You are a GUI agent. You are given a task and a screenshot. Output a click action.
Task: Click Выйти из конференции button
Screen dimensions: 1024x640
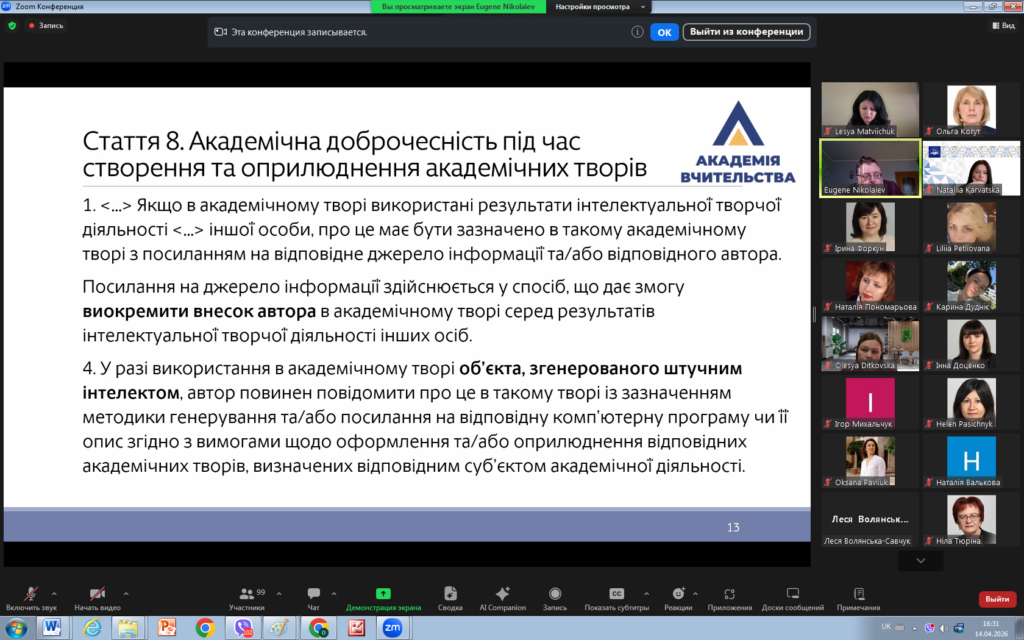coord(746,32)
